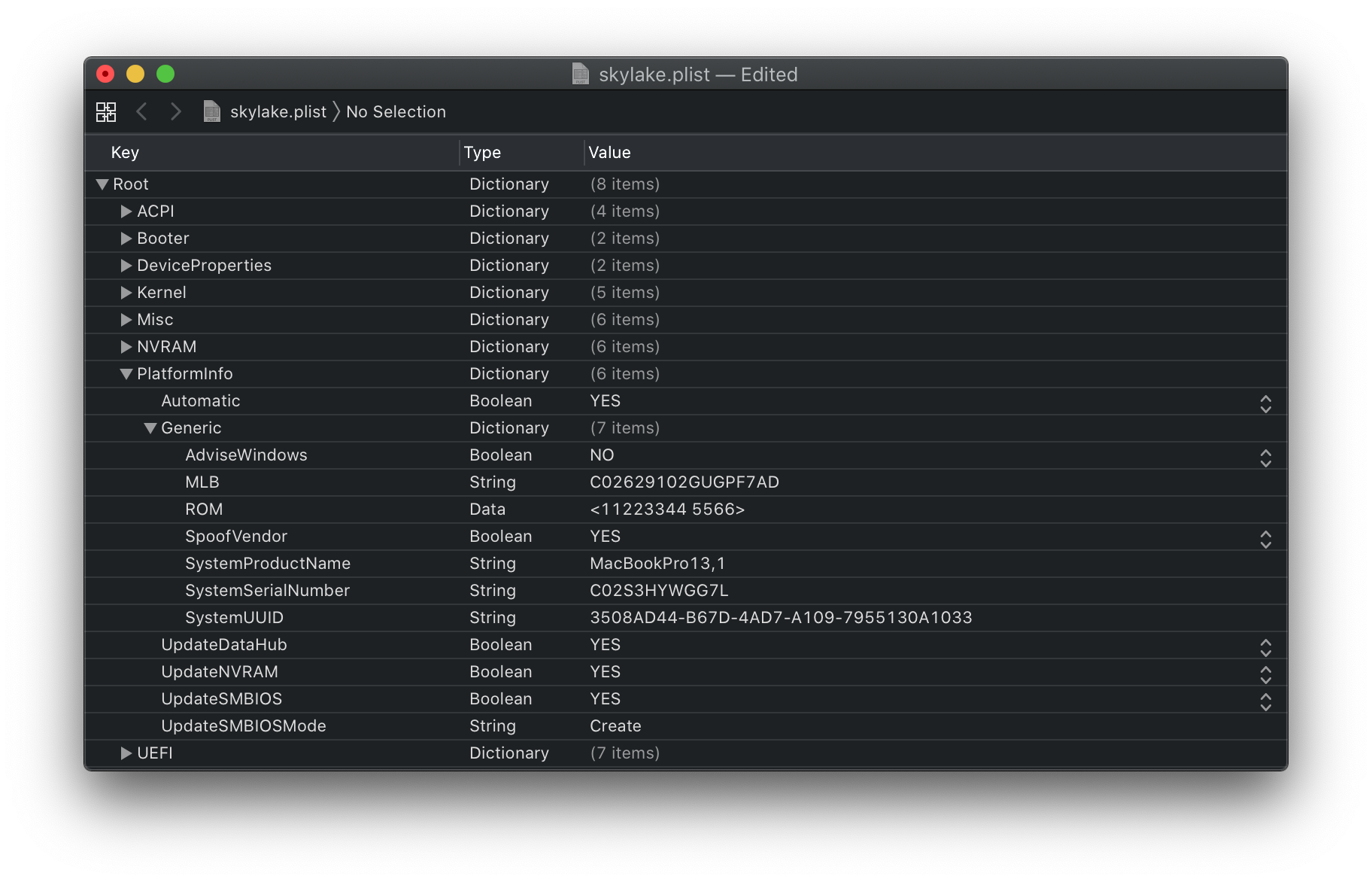
Task: Open the related items grid icon
Action: pos(106,112)
